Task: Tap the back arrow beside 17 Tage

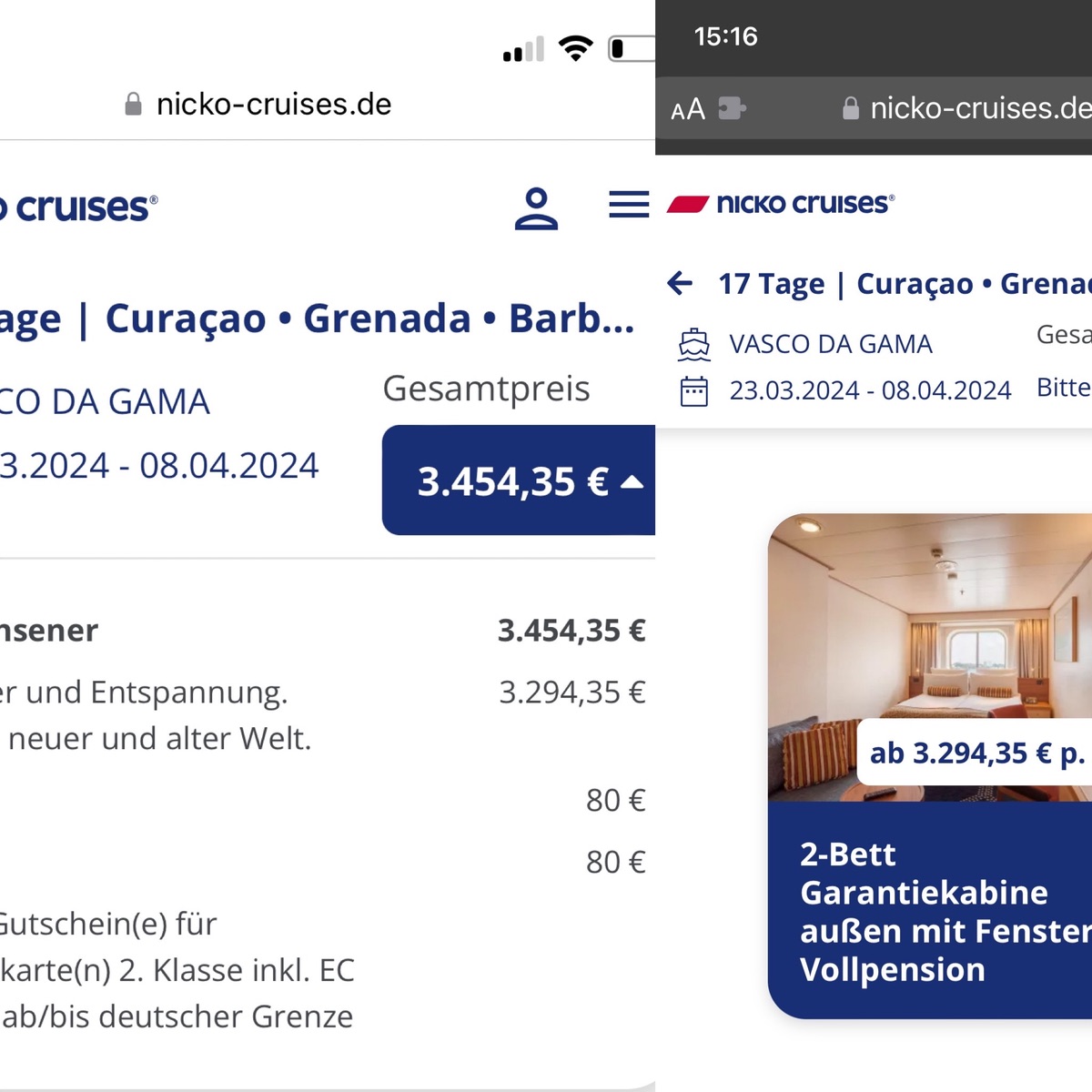Action: (x=680, y=283)
